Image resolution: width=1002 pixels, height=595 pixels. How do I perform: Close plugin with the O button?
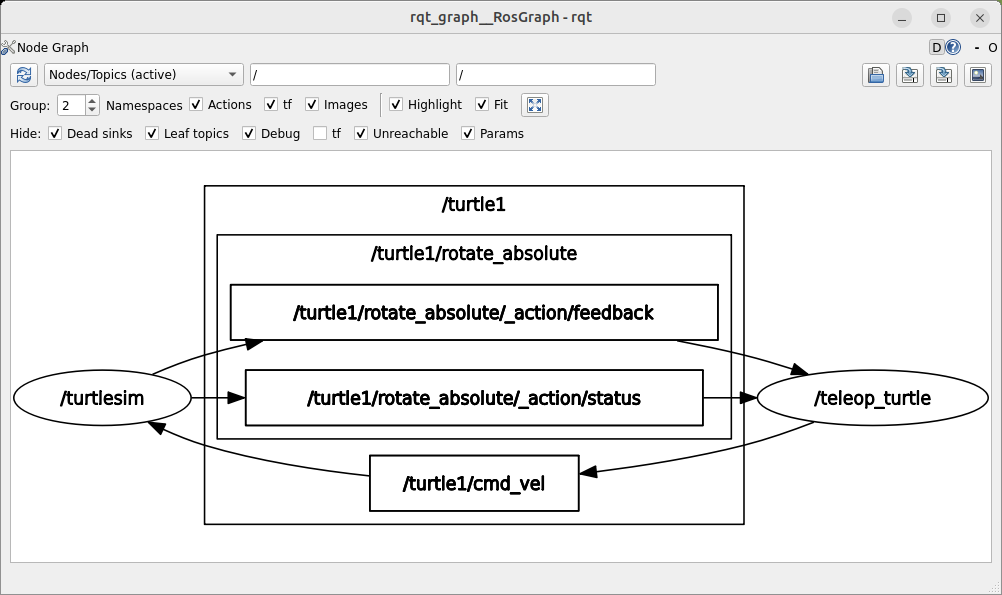pos(992,47)
